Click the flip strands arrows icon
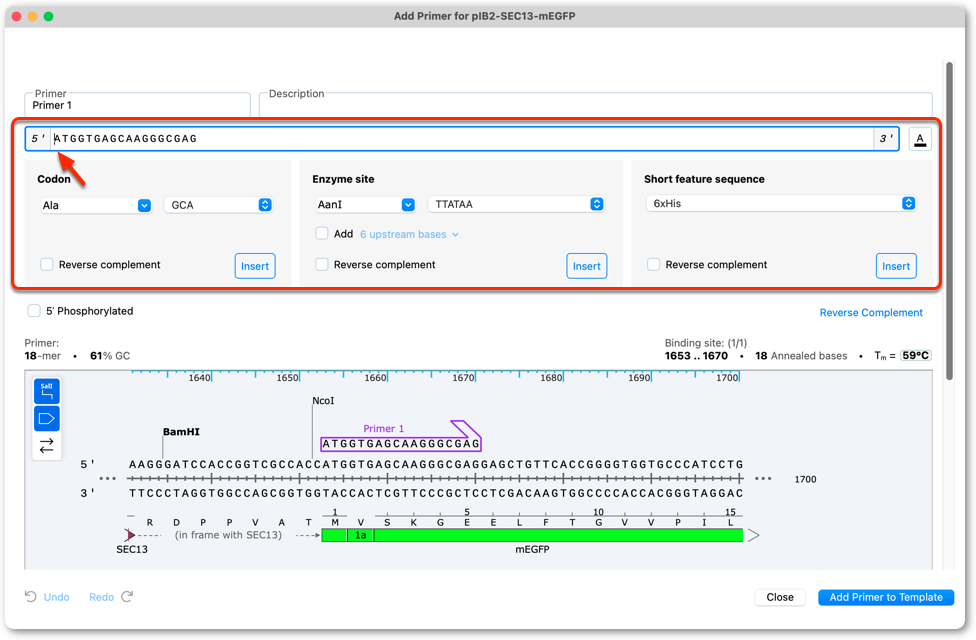 pyautogui.click(x=47, y=446)
